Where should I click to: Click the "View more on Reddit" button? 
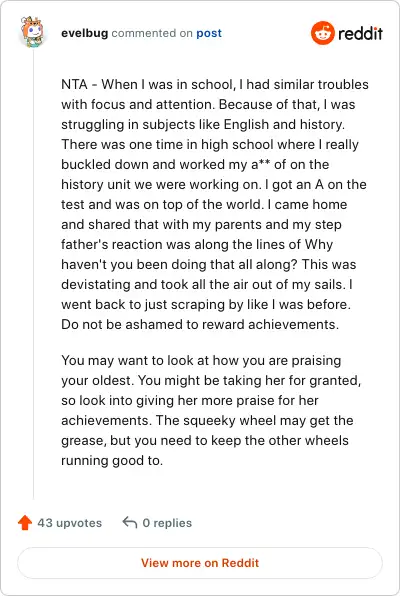(200, 563)
